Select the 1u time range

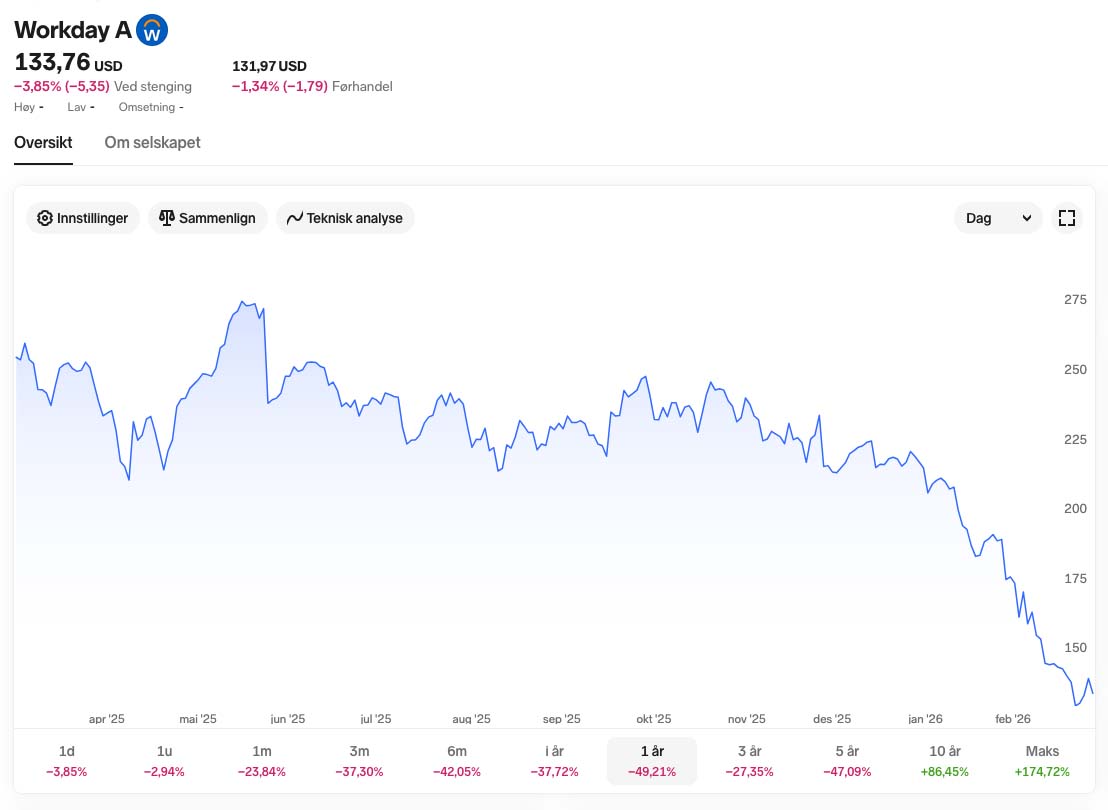point(164,761)
